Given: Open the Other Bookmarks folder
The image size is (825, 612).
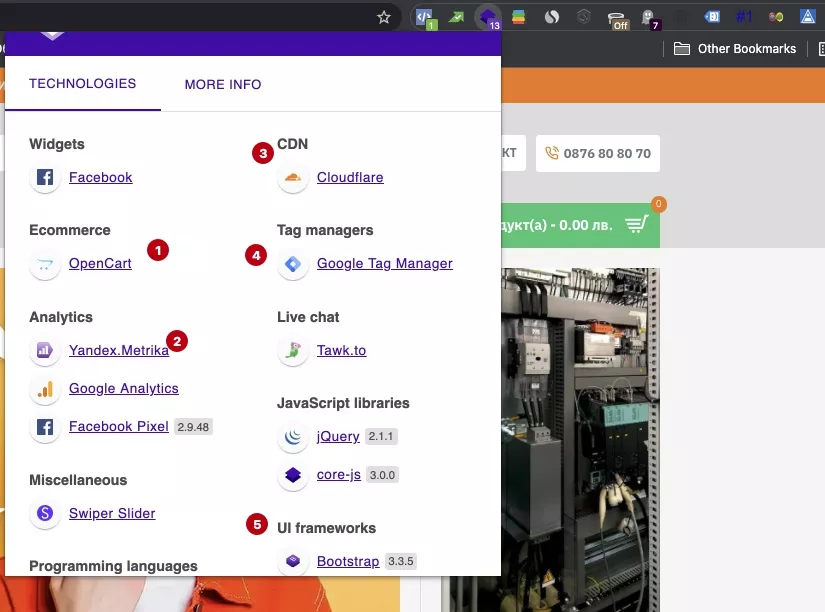Looking at the screenshot, I should [x=735, y=49].
